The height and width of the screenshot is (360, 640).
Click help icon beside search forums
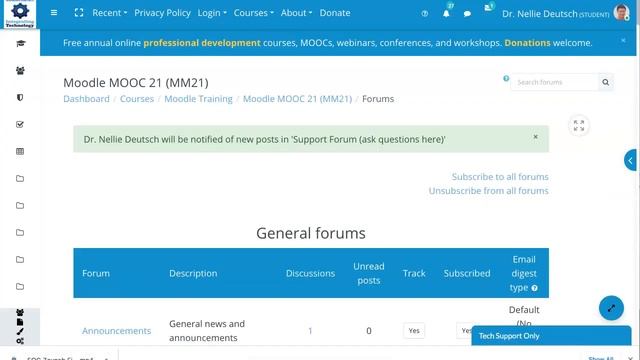[506, 78]
